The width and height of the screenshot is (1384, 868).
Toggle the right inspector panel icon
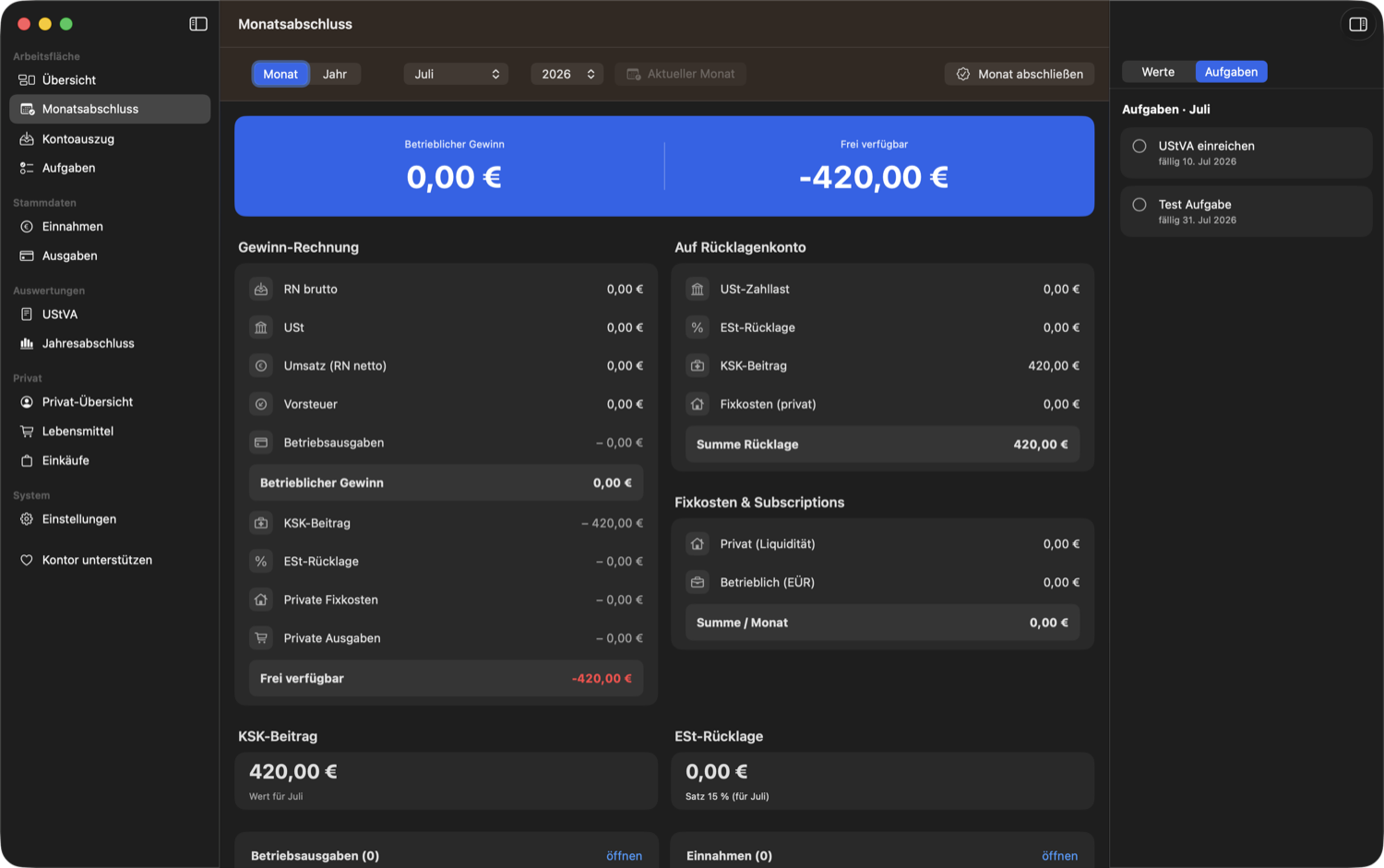(x=1358, y=24)
